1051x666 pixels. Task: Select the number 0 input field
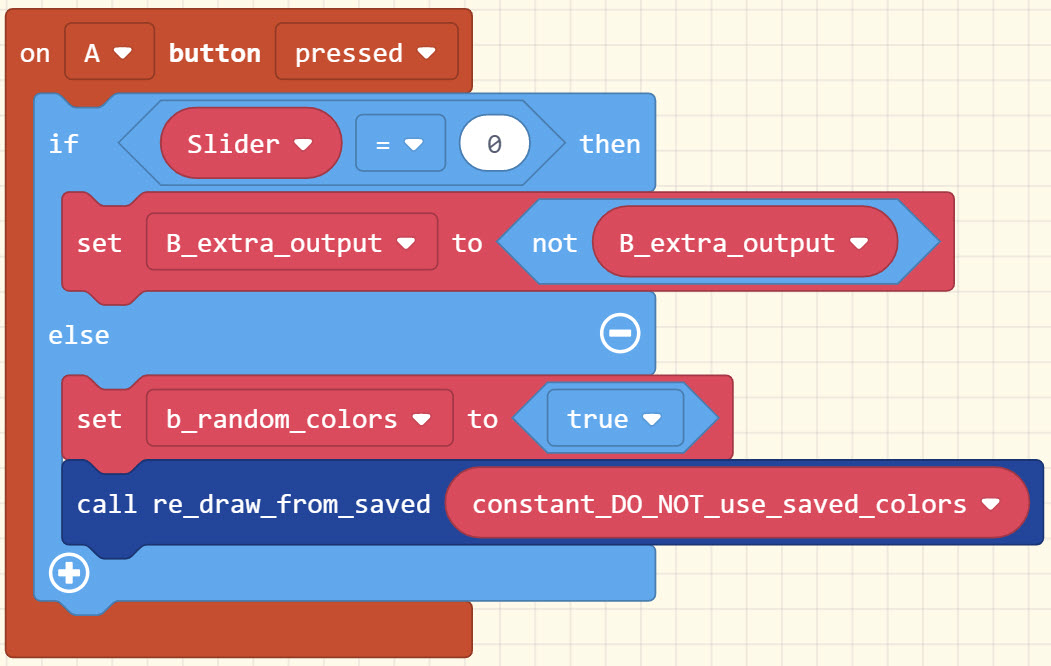494,143
